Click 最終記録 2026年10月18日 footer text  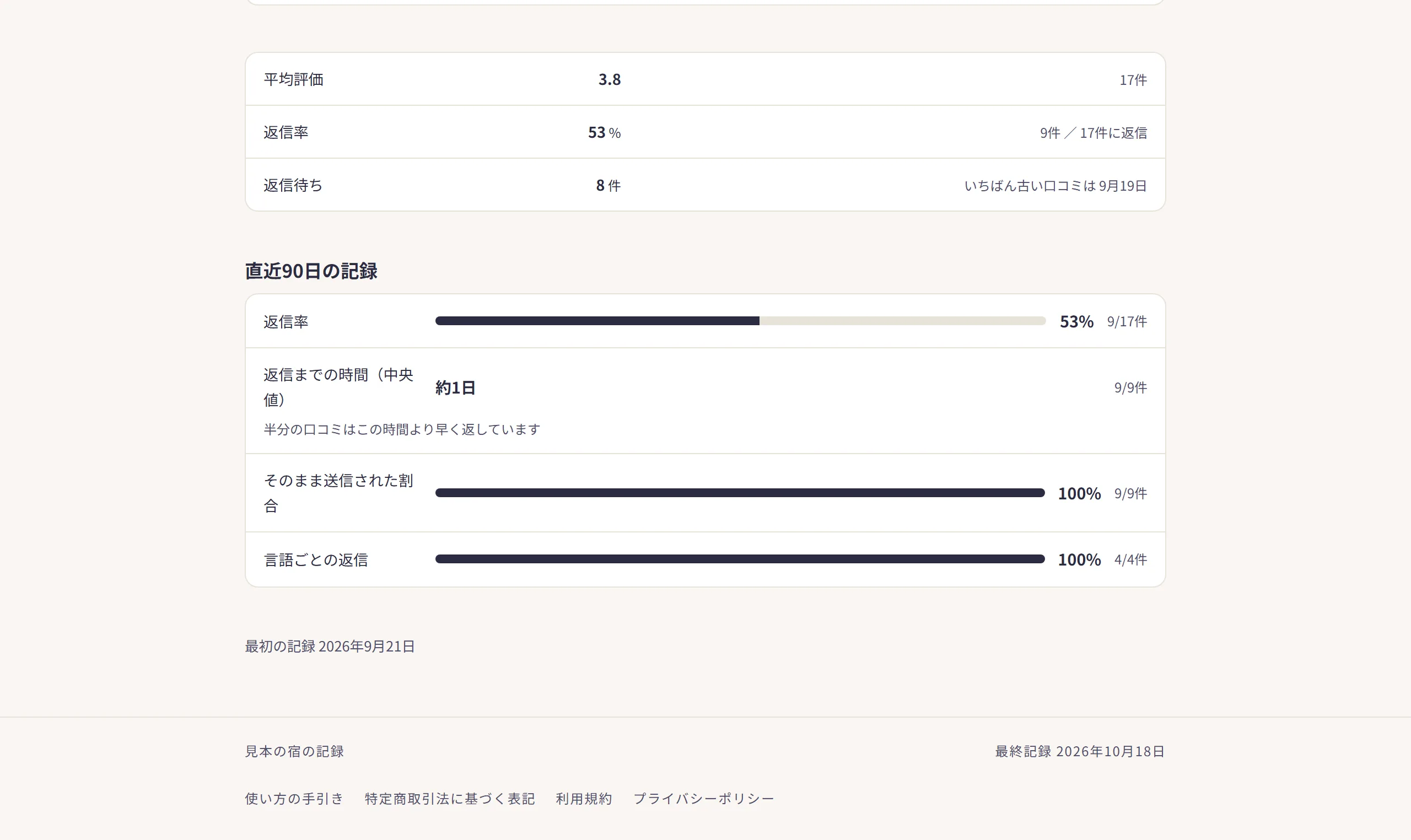click(1080, 751)
